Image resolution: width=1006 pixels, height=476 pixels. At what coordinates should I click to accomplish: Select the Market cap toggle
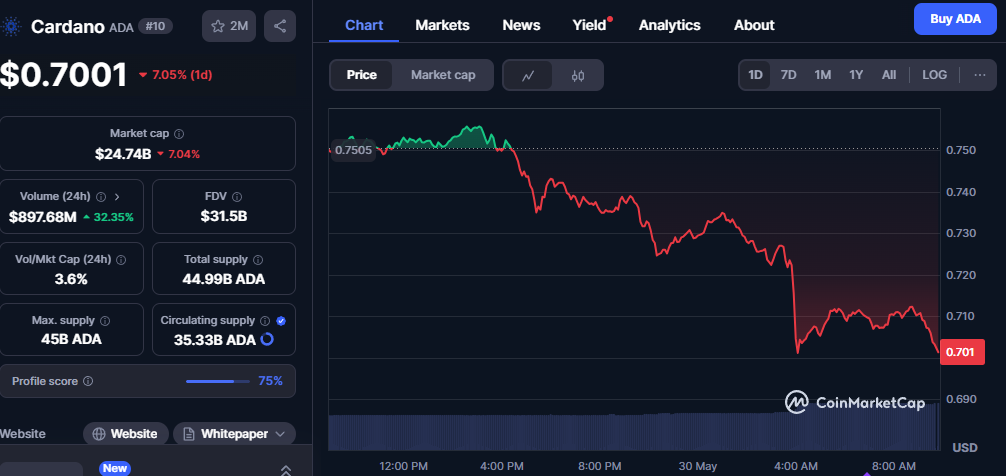click(443, 75)
